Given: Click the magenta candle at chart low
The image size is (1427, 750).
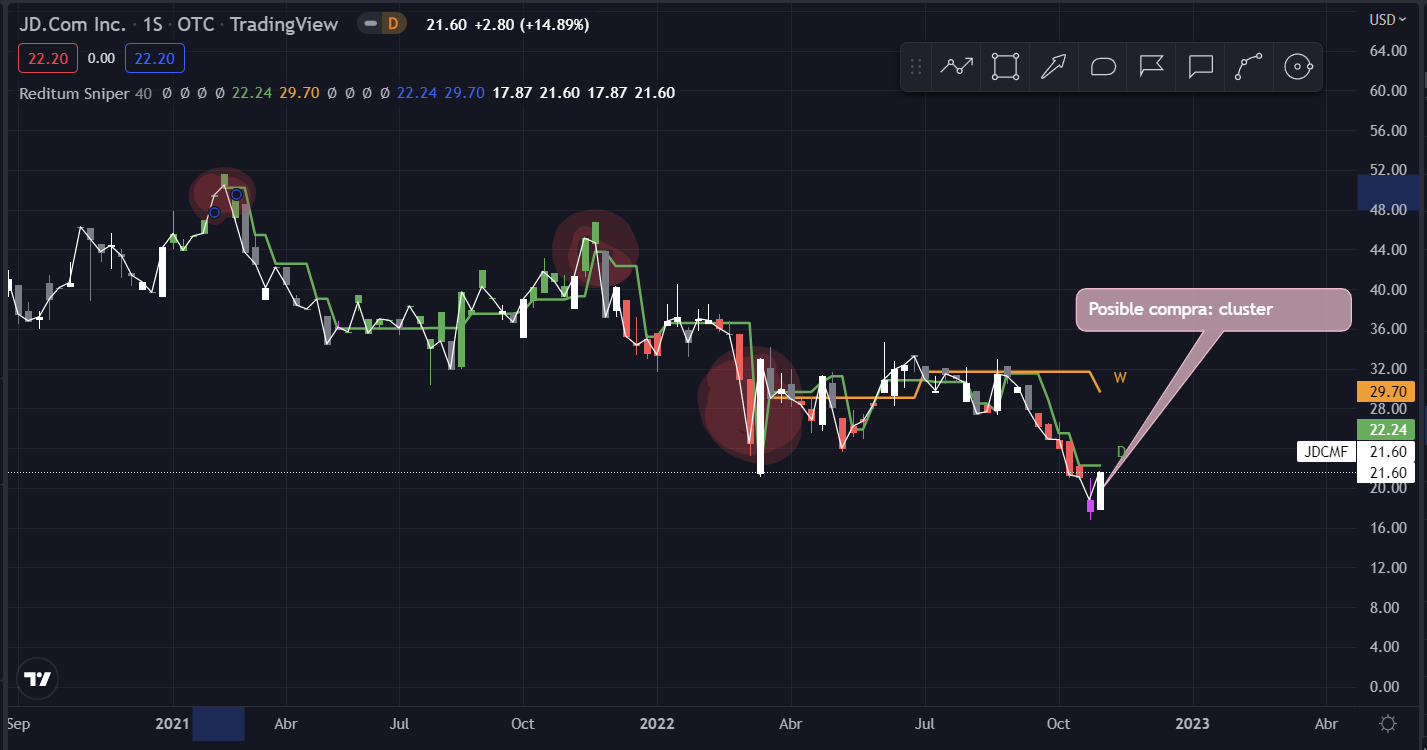Looking at the screenshot, I should coord(1090,505).
